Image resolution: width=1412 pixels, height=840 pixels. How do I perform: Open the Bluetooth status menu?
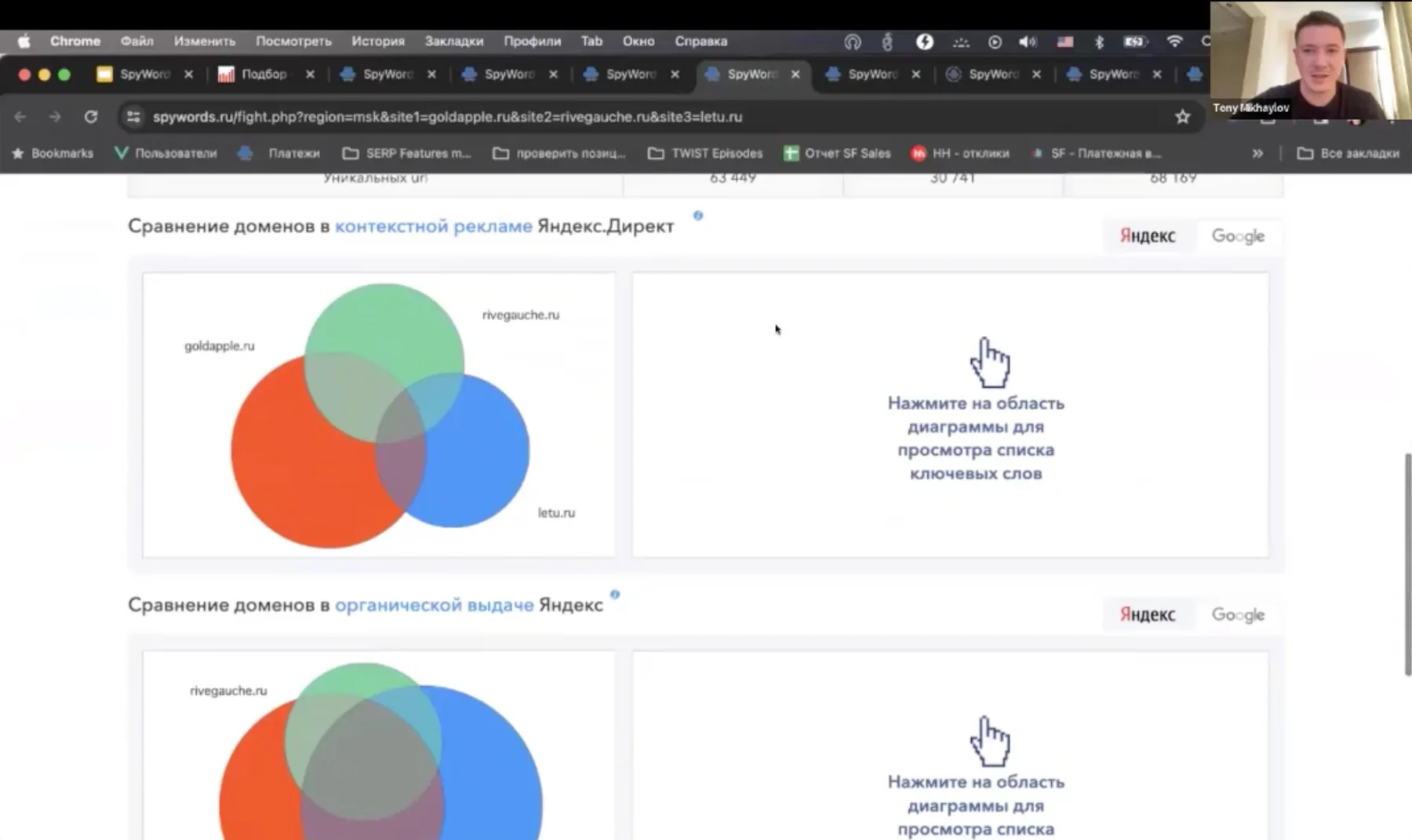pos(1099,42)
